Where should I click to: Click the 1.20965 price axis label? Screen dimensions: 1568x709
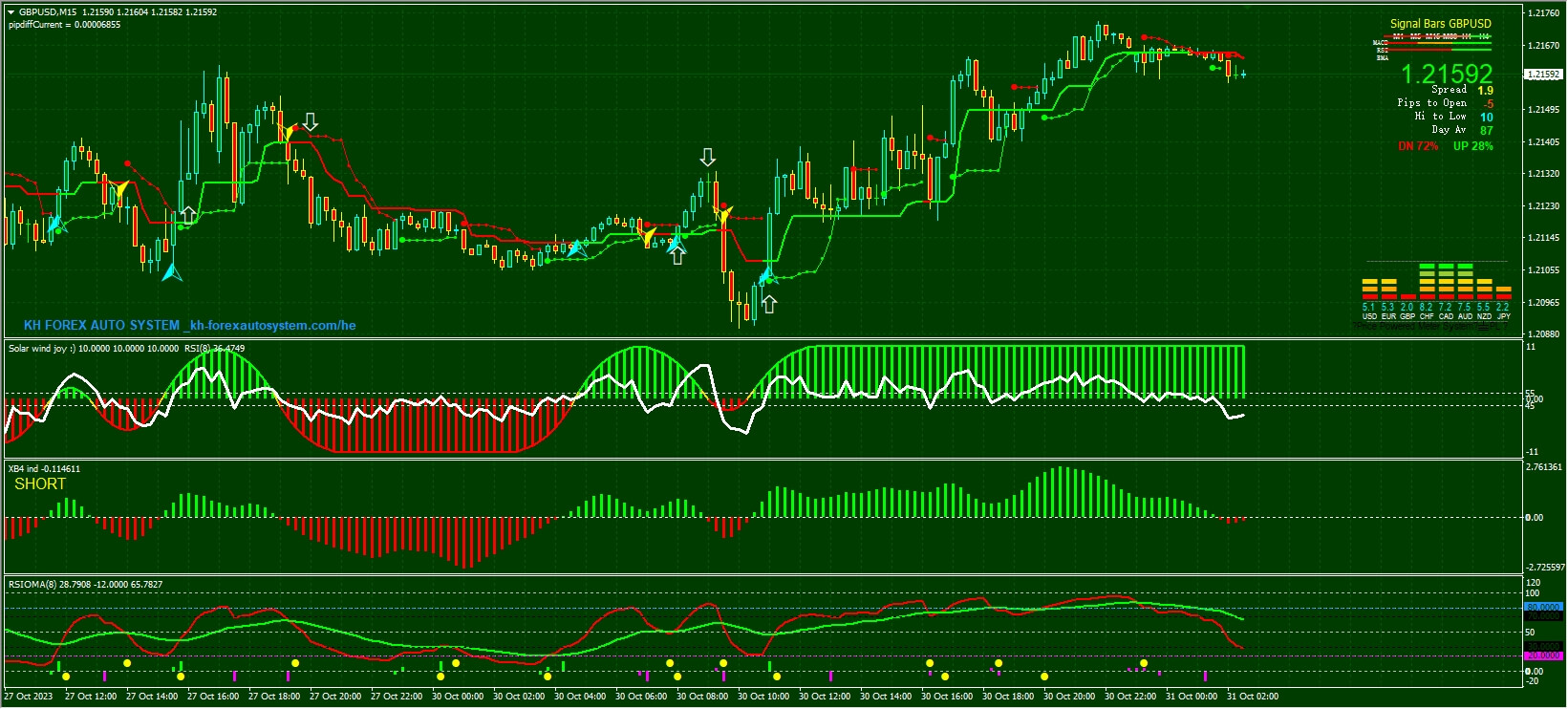click(x=1544, y=303)
